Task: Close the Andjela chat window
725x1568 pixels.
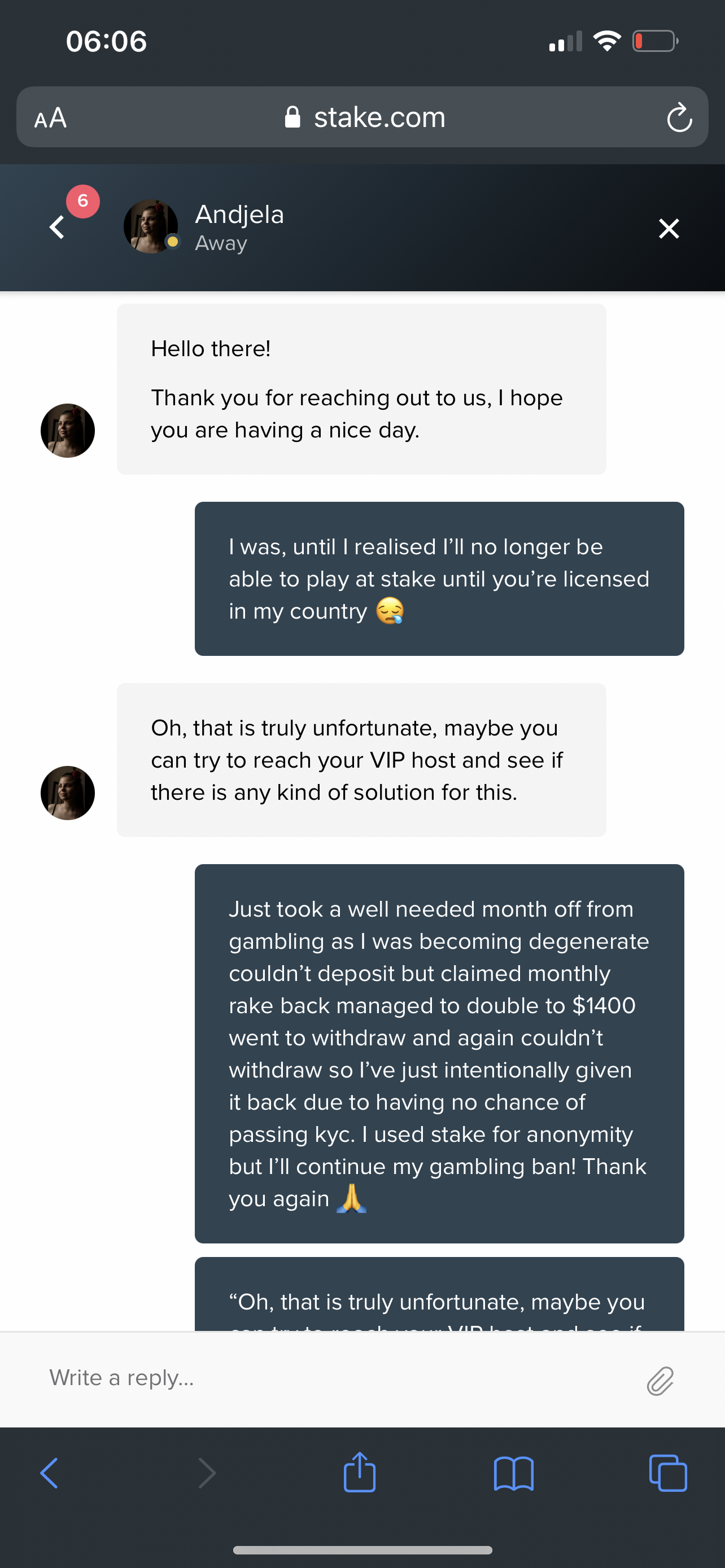Action: click(669, 228)
